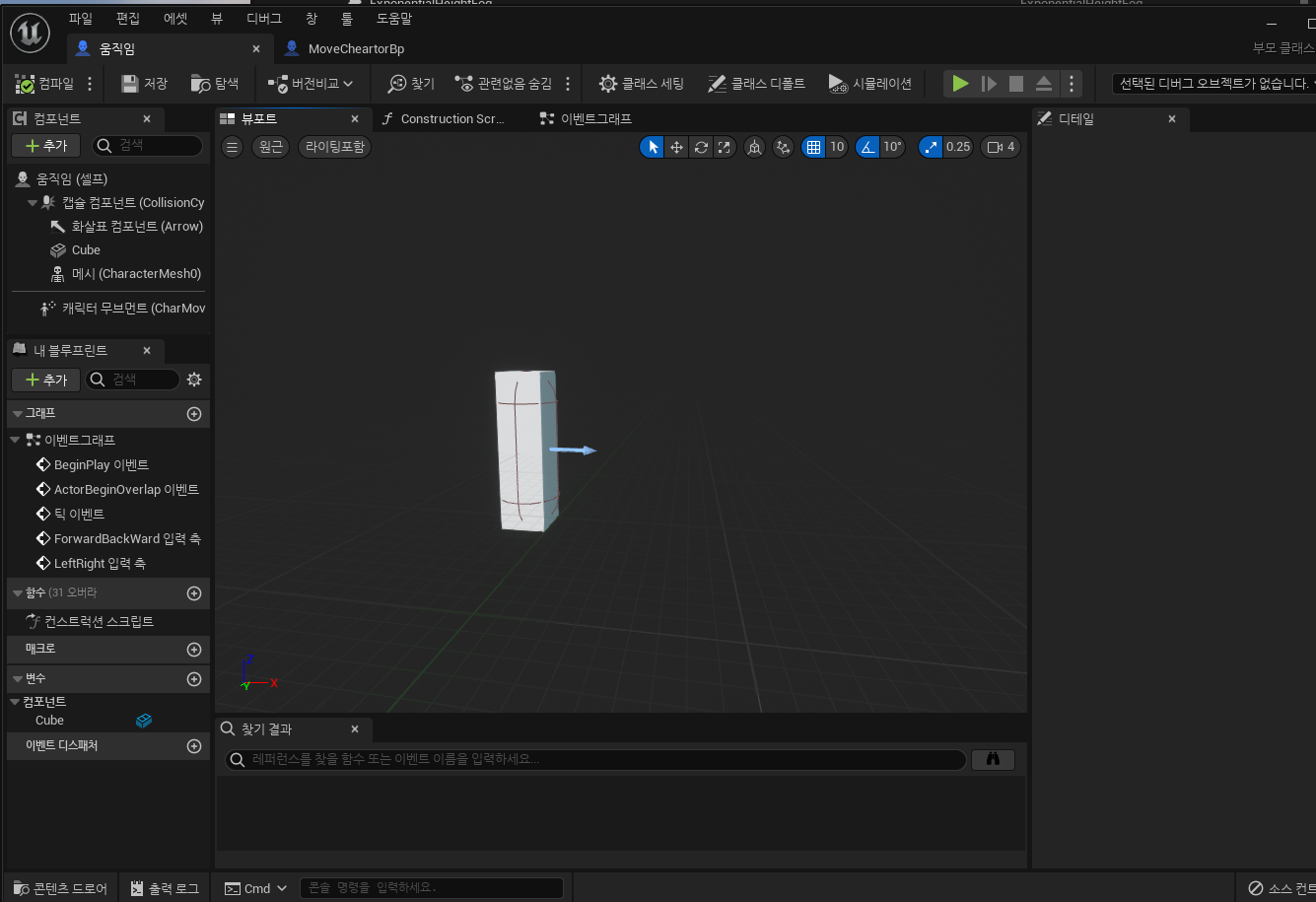The height and width of the screenshot is (902, 1316).
Task: Click the 찾기 find button
Action: click(411, 84)
